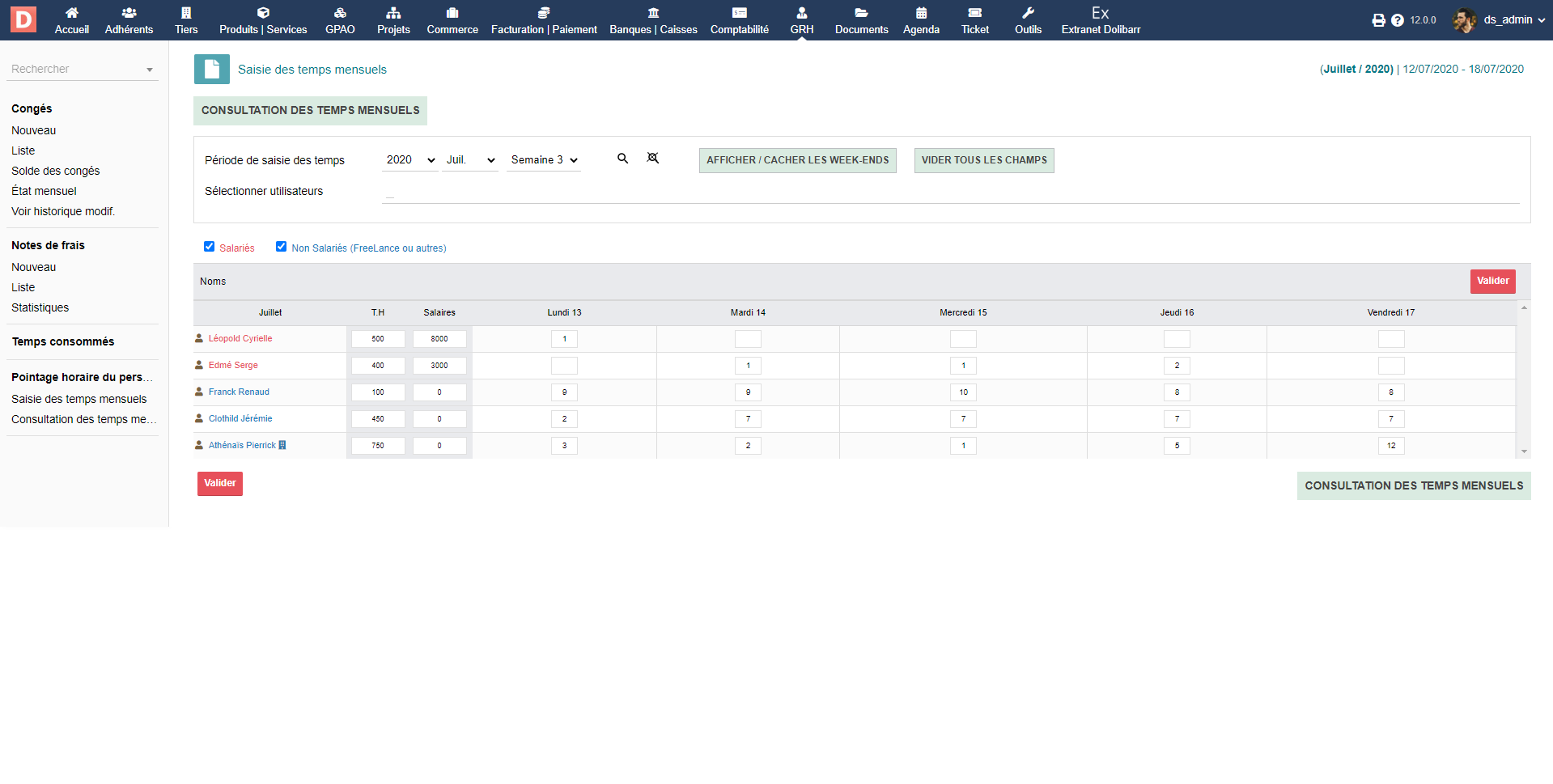Viewport: 1553px width, 784px height.
Task: Click the Lundi 13 field for Edmé Serge
Action: (x=564, y=366)
